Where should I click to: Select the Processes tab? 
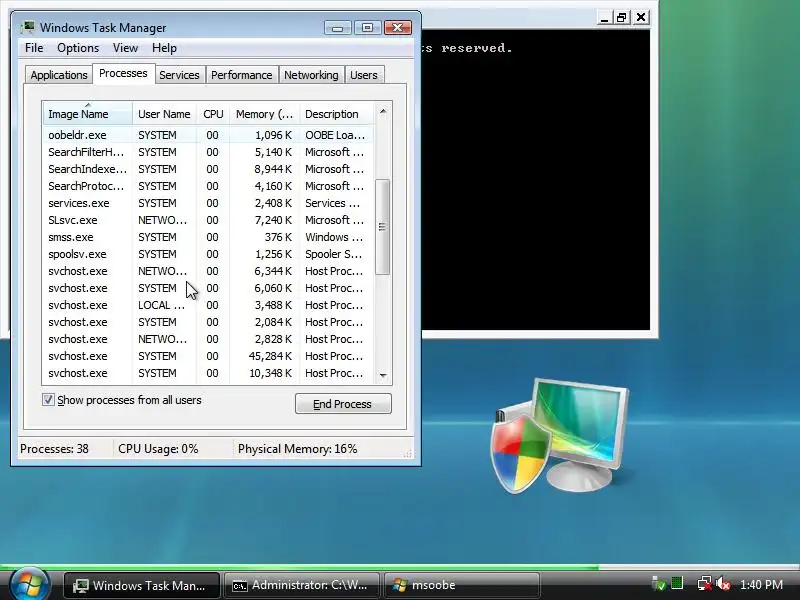pyautogui.click(x=123, y=73)
